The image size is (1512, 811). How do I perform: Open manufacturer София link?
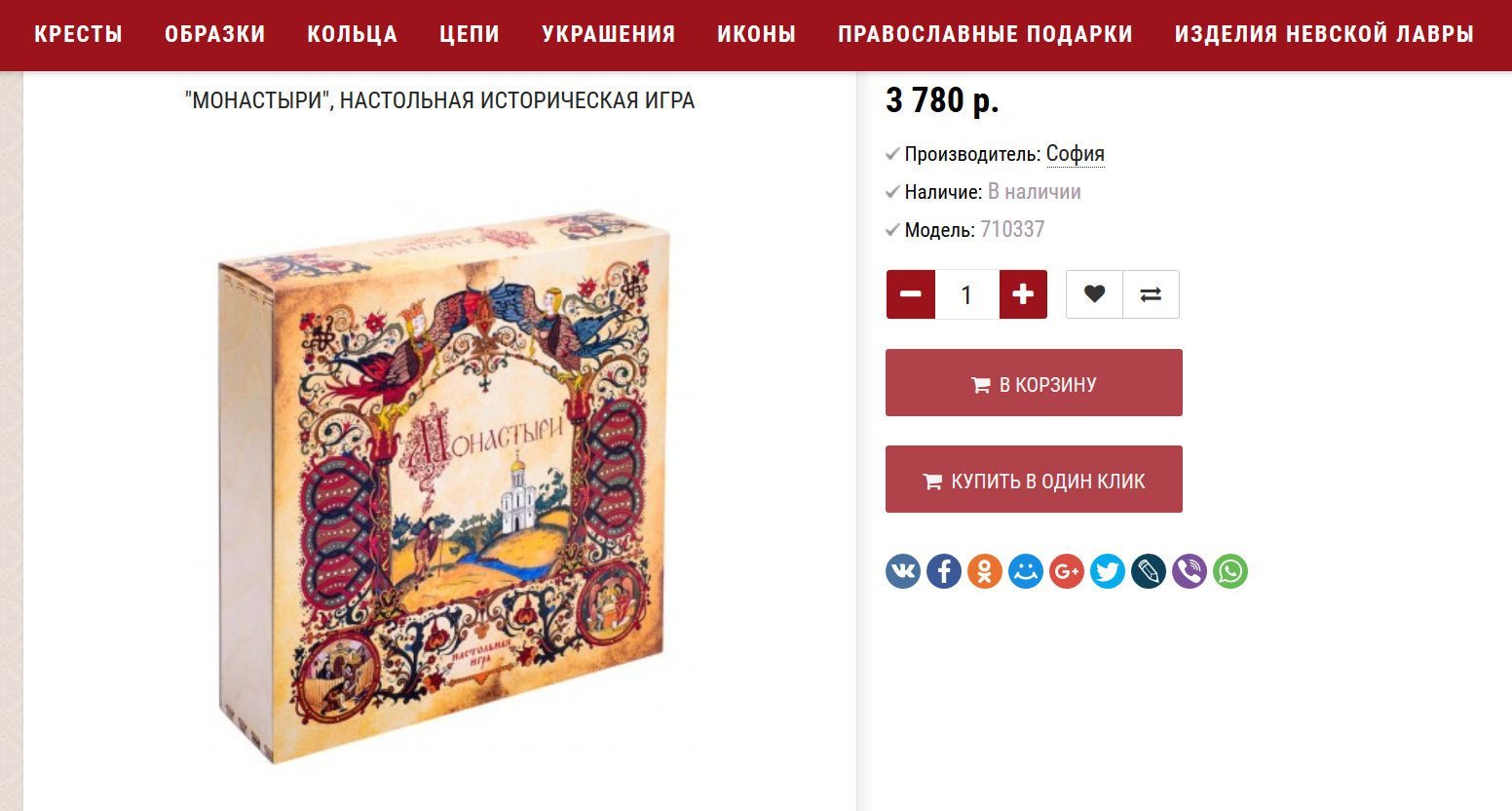[x=1075, y=154]
